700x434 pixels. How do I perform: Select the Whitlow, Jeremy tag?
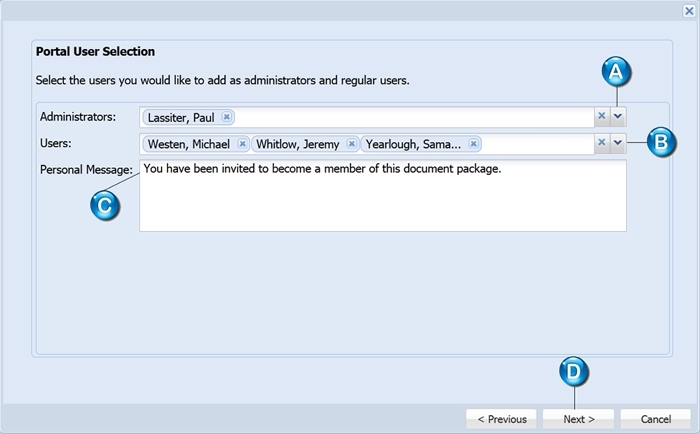298,144
